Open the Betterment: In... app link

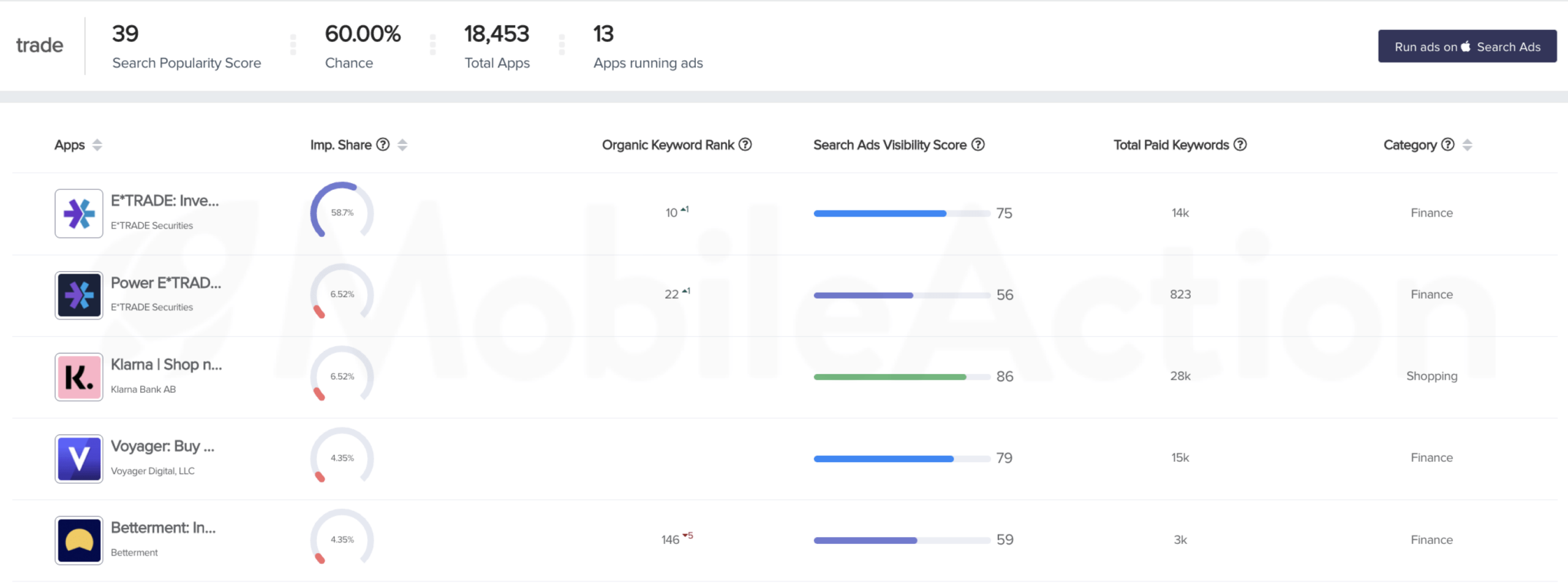tap(164, 527)
